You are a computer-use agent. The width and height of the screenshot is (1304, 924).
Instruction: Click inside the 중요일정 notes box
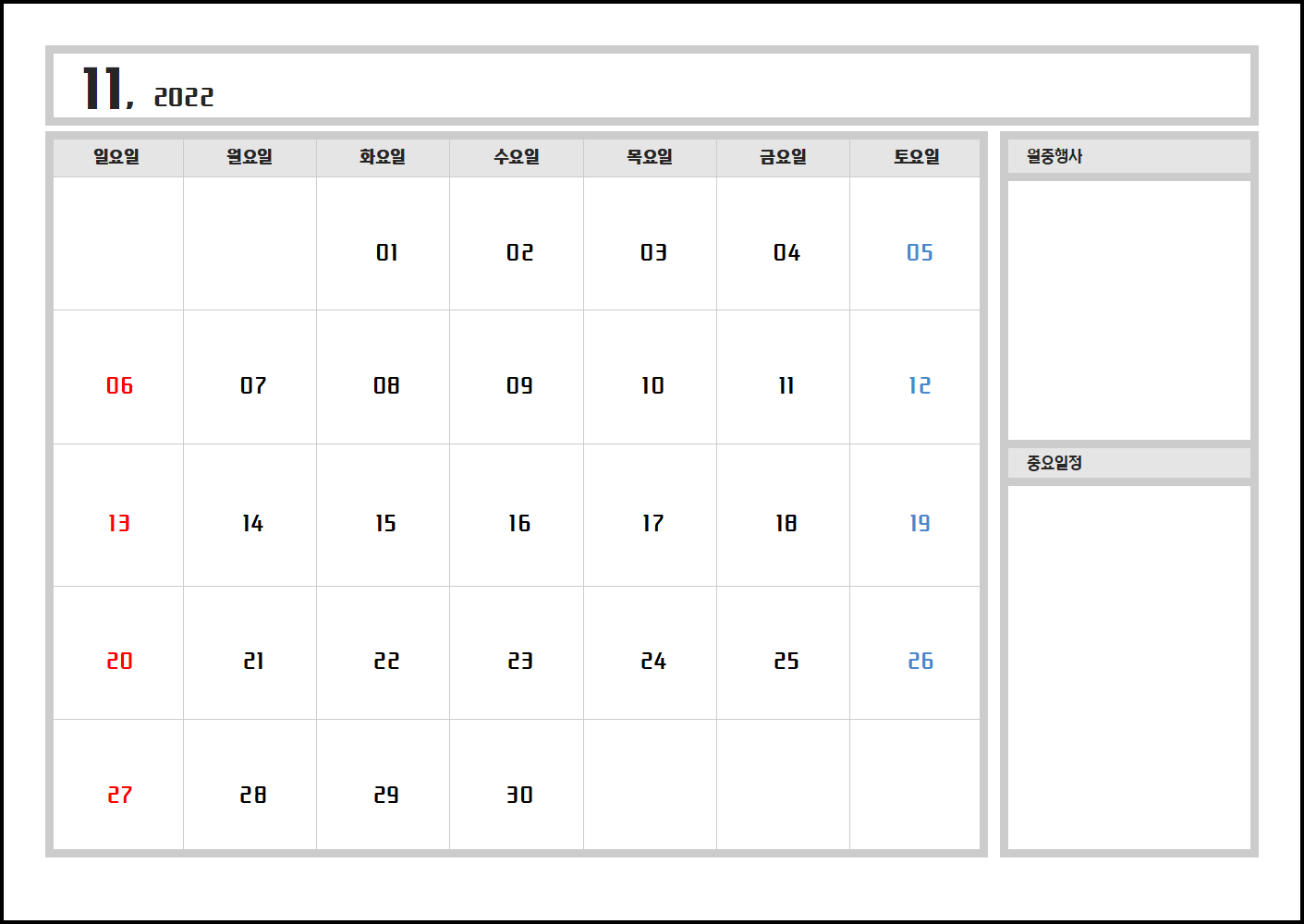pyautogui.click(x=1128, y=667)
